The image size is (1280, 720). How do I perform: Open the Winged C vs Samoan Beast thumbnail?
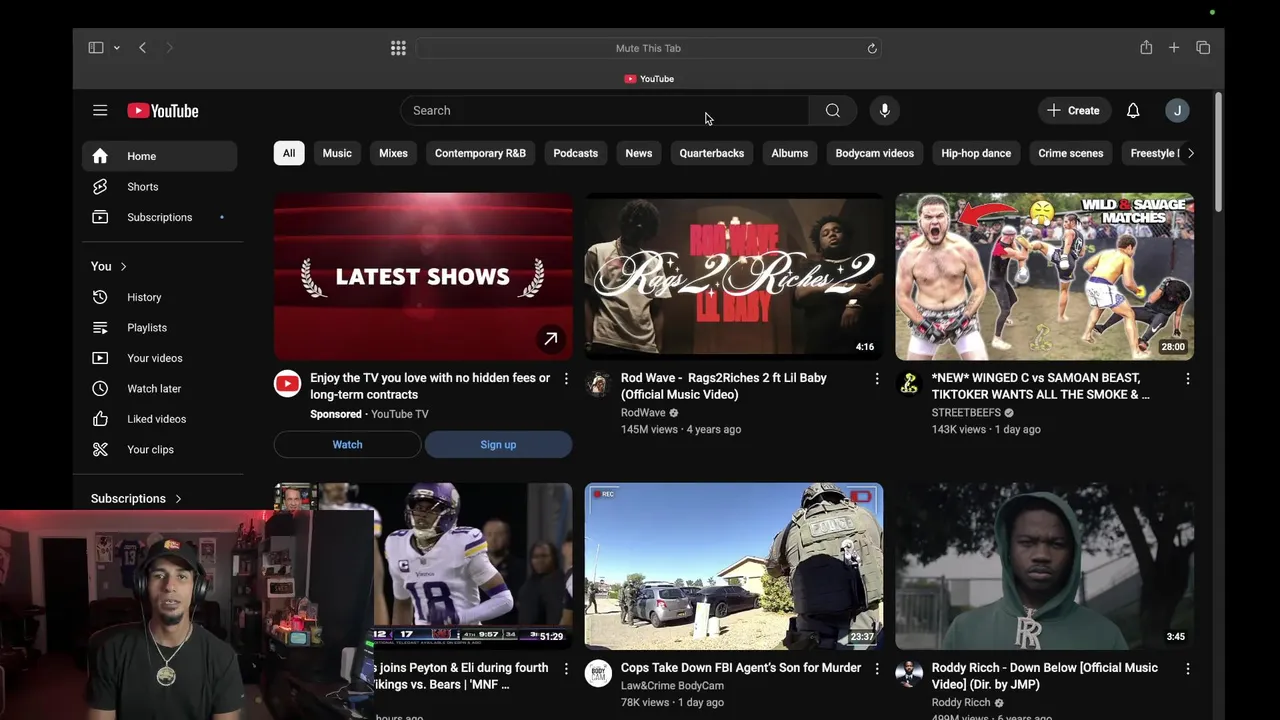[x=1044, y=276]
